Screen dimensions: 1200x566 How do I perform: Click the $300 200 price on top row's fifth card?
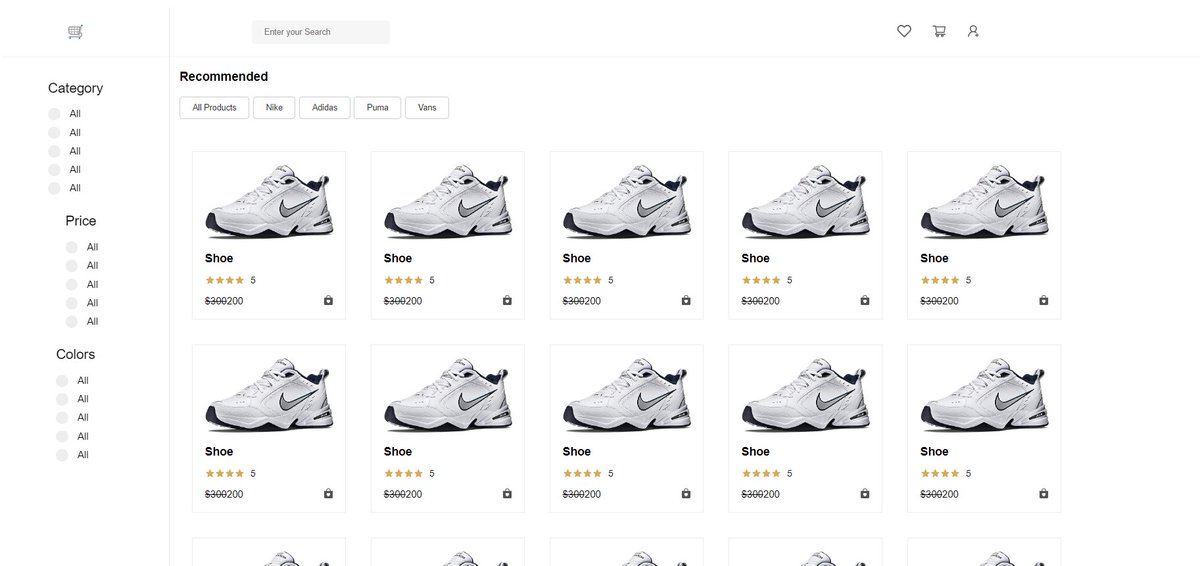coord(940,300)
